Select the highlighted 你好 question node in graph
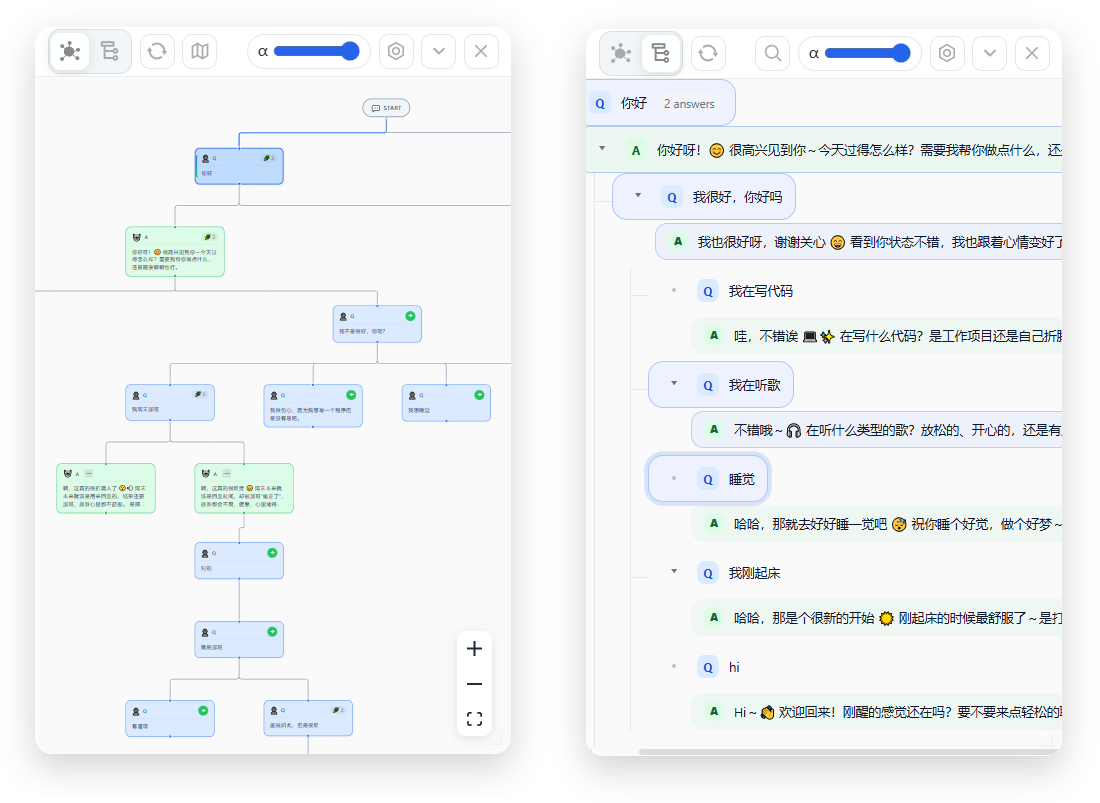 (x=239, y=166)
